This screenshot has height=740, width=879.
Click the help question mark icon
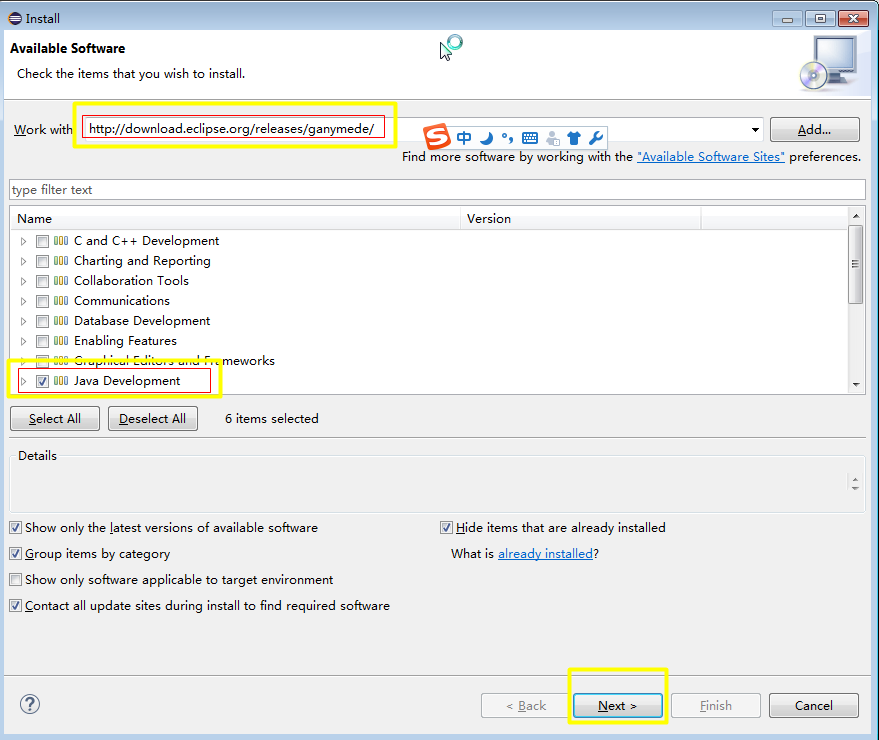[x=30, y=704]
